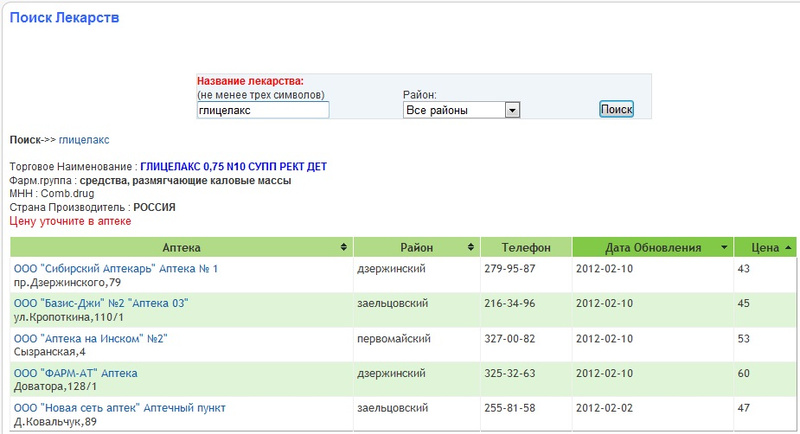This screenshot has height=434, width=800.
Task: Select address Сызранская,4
Action: [49, 352]
